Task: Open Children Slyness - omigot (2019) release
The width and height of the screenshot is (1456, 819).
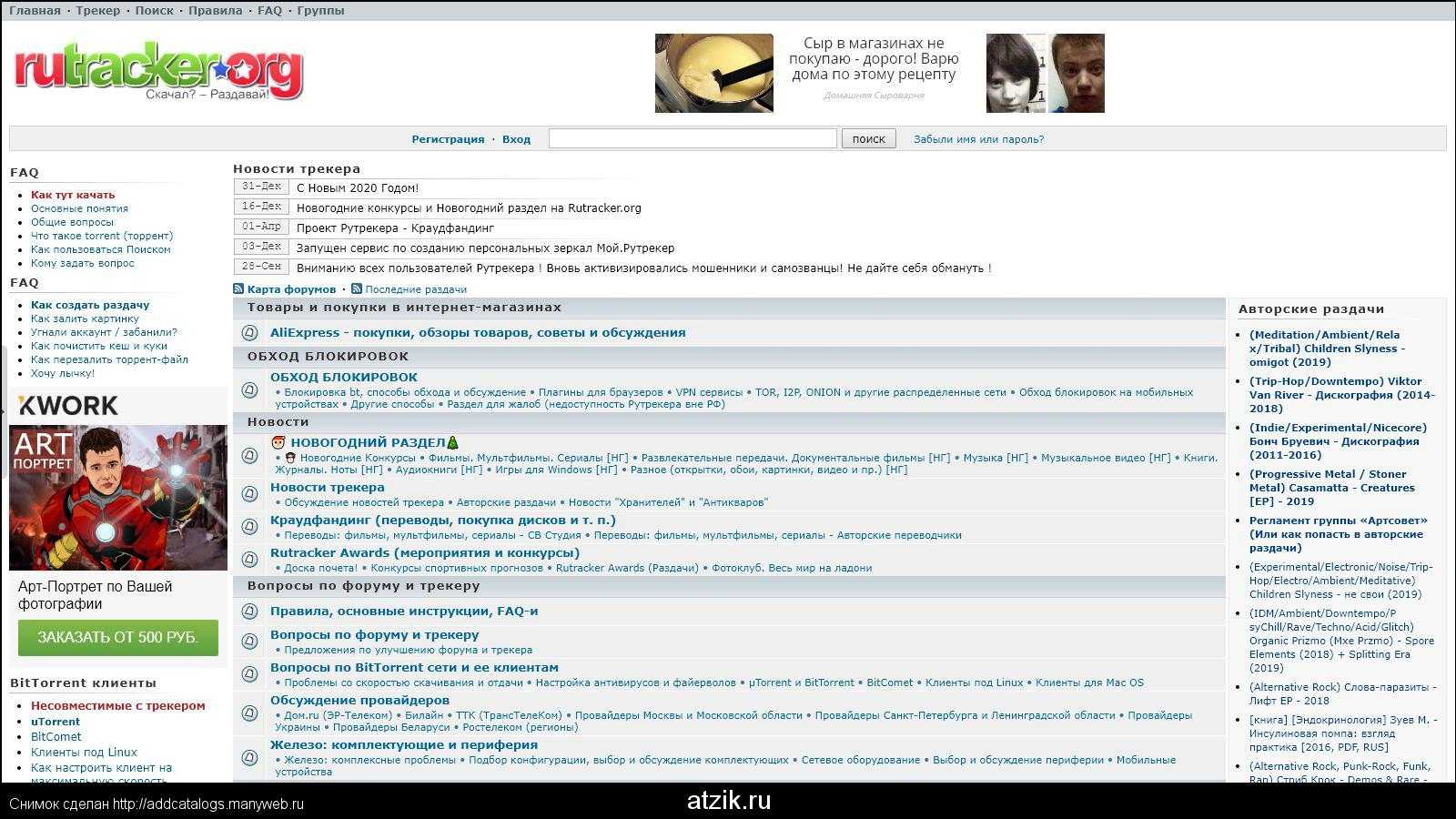Action: (1326, 349)
